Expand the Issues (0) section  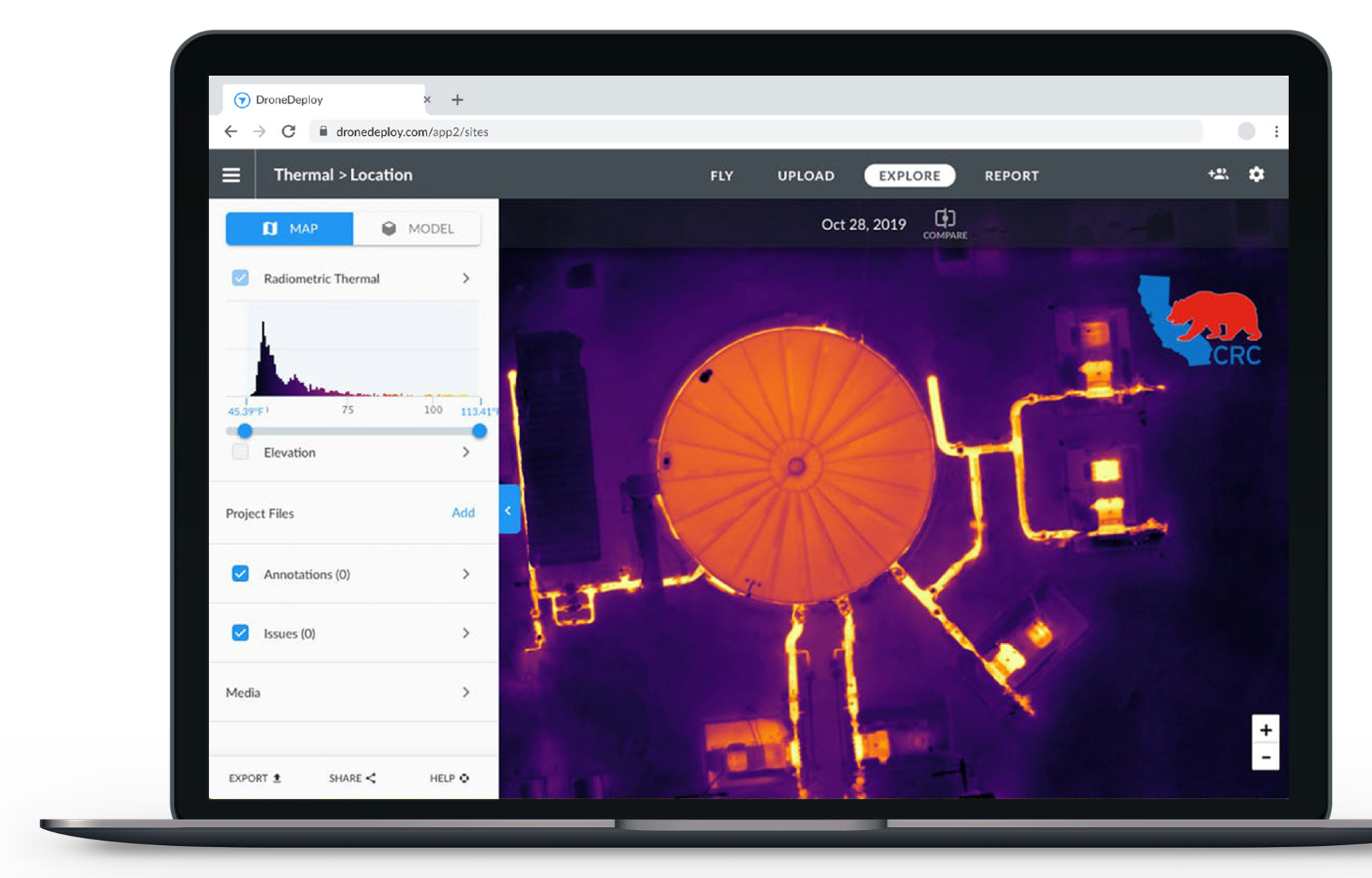point(466,633)
